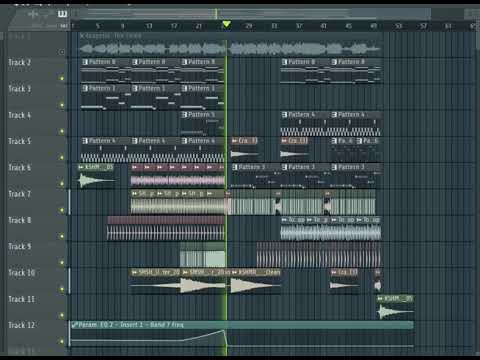The height and width of the screenshot is (360, 480).
Task: Mute Track 5 with its green dot
Action: [x=62, y=157]
